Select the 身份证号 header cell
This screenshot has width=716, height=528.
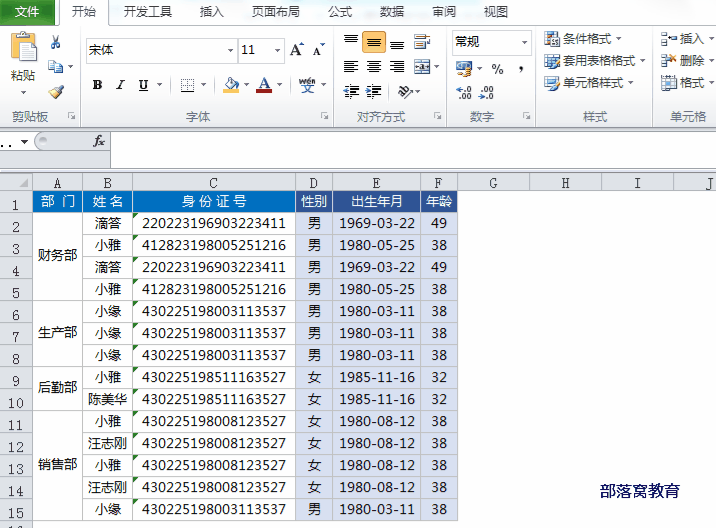click(213, 201)
